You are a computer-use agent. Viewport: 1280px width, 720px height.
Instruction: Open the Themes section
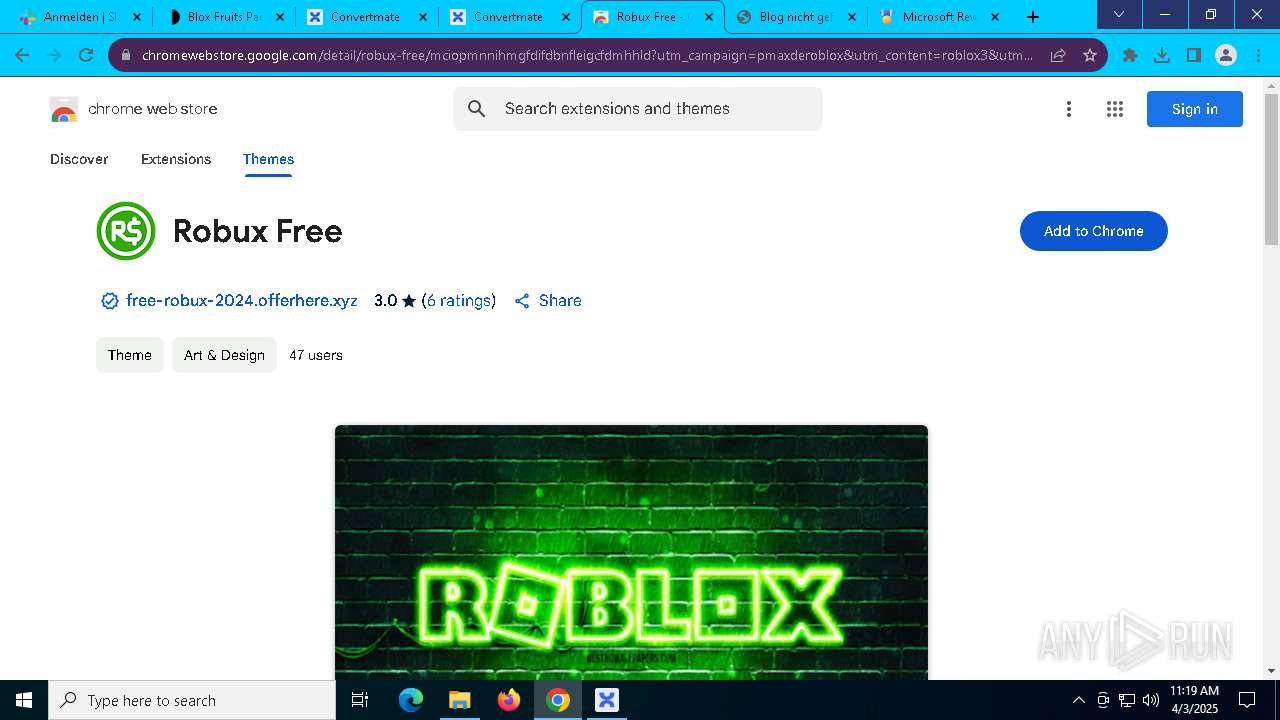268,159
